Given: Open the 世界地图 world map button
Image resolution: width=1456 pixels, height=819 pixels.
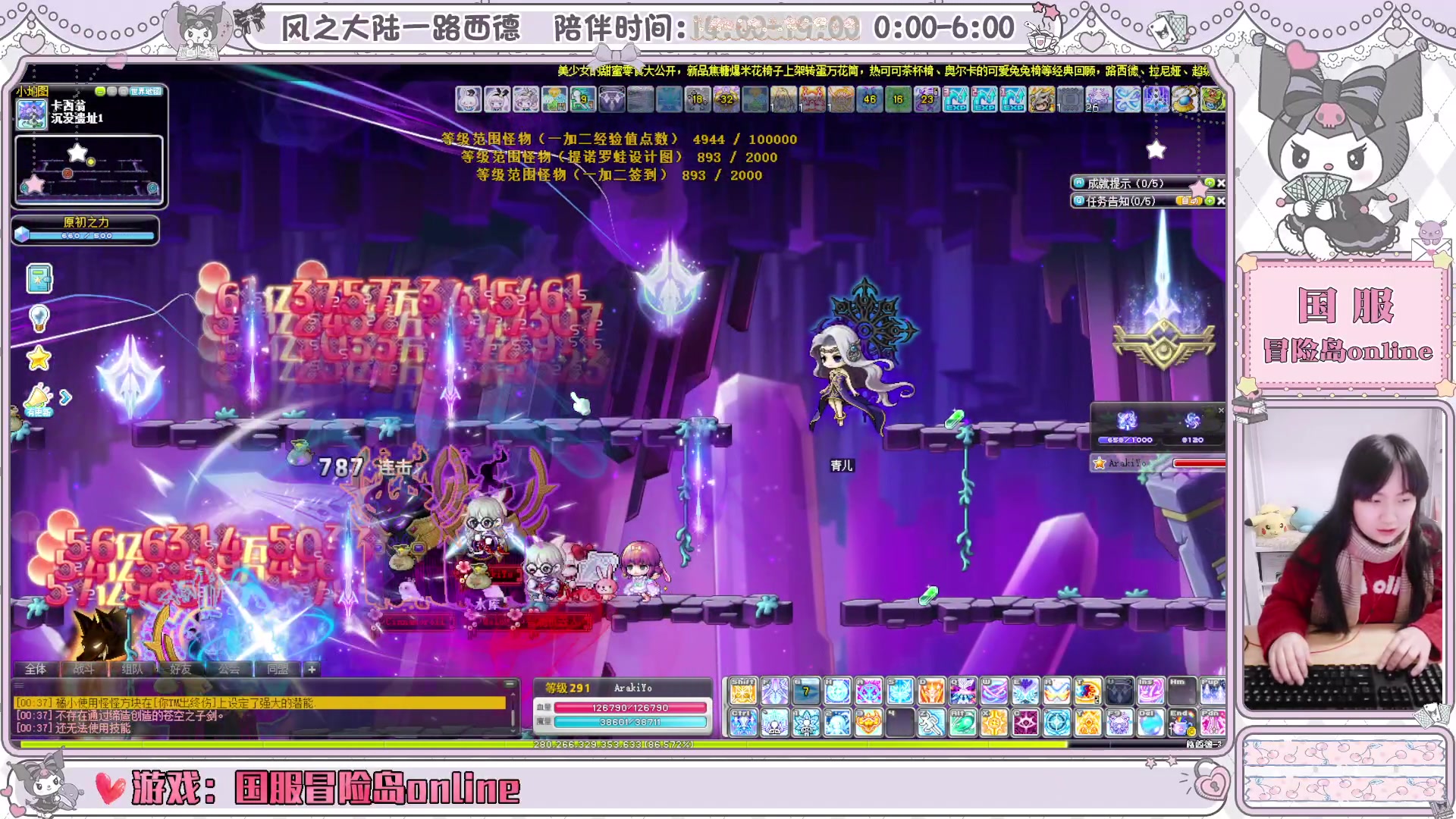Looking at the screenshot, I should click(x=146, y=91).
